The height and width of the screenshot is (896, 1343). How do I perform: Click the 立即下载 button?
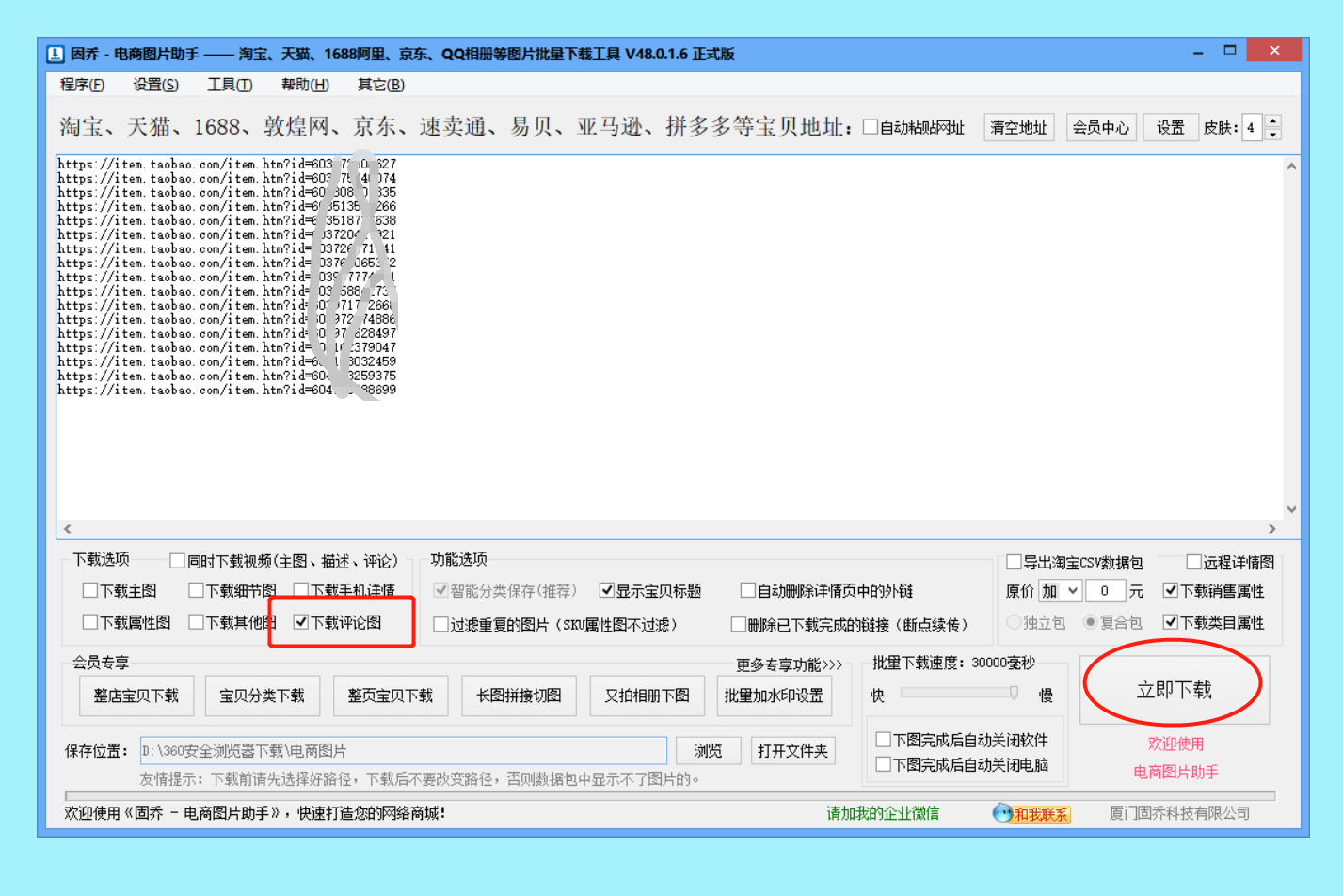[1173, 689]
